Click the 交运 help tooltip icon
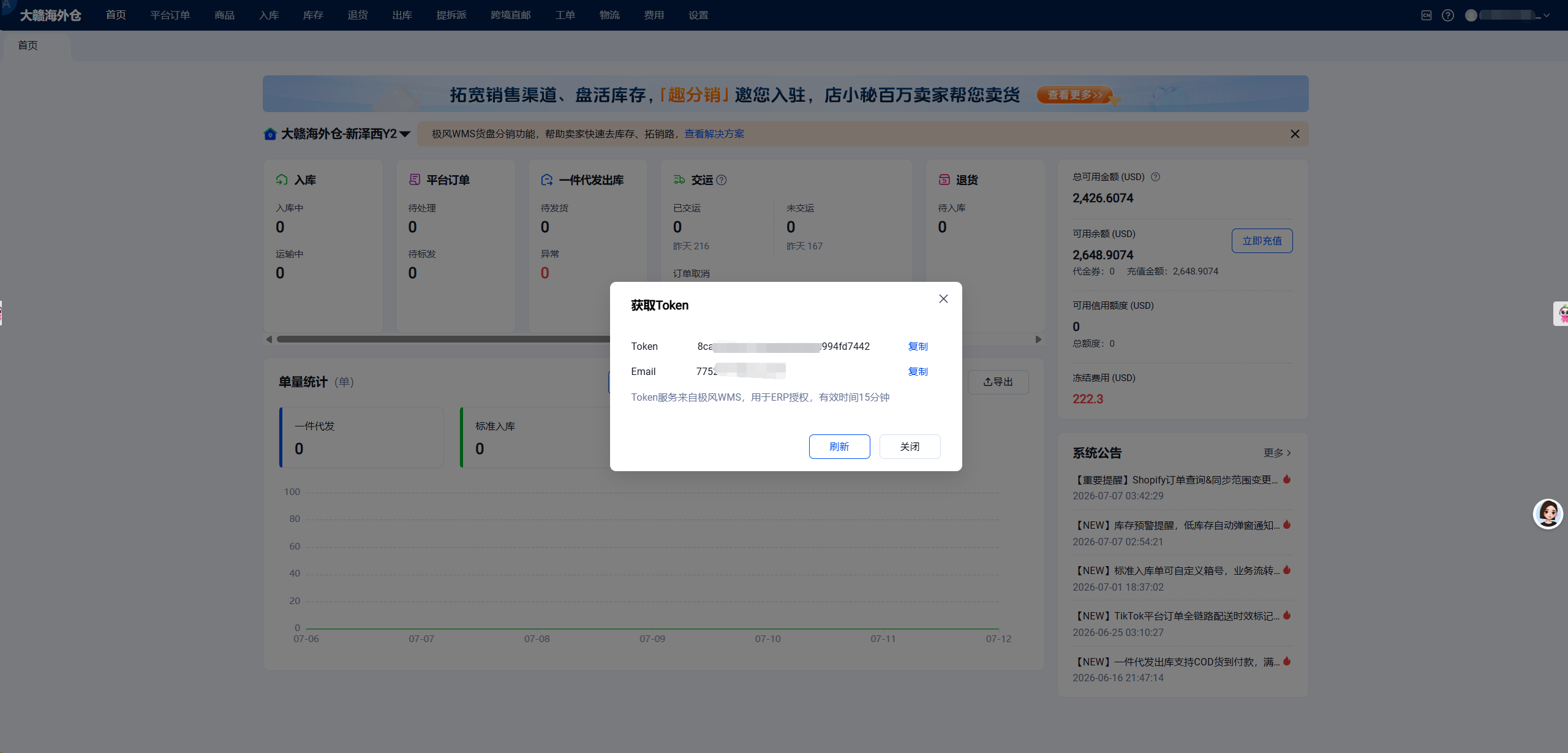Image resolution: width=1568 pixels, height=753 pixels. (x=722, y=180)
